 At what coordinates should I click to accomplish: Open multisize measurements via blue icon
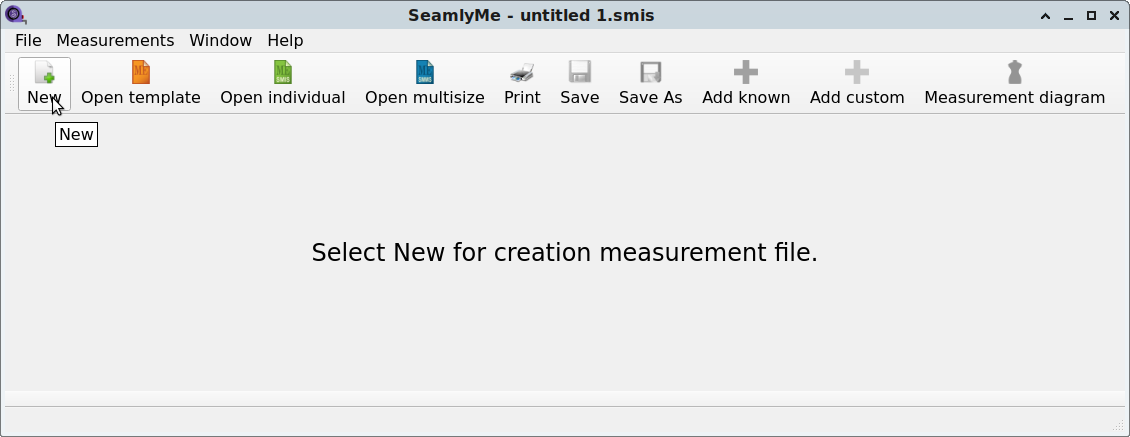tap(424, 72)
